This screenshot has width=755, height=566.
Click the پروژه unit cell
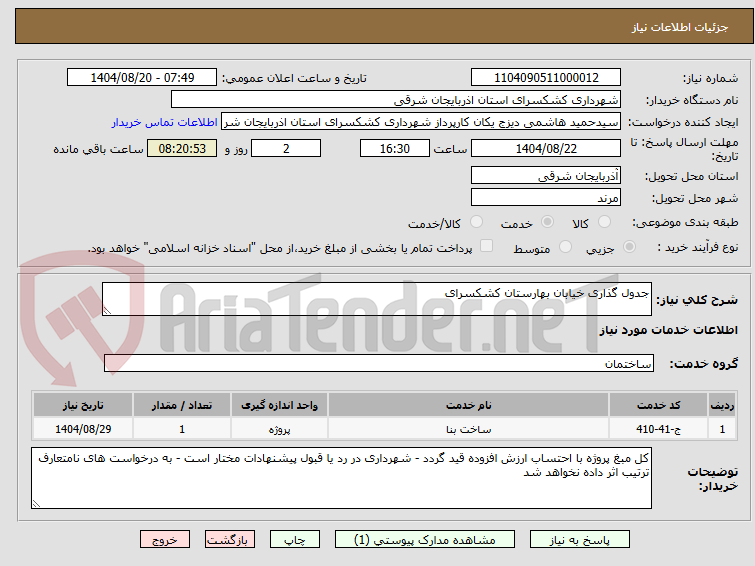280,429
